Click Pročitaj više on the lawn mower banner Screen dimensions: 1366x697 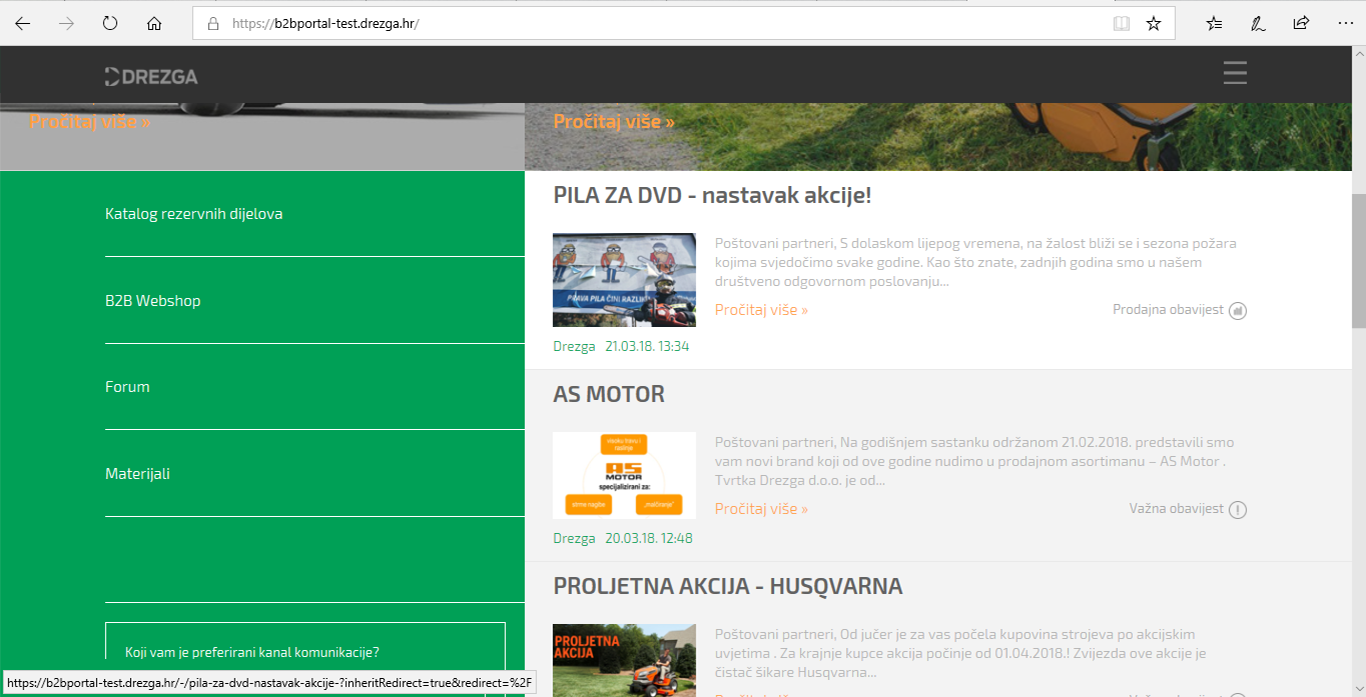[x=614, y=121]
